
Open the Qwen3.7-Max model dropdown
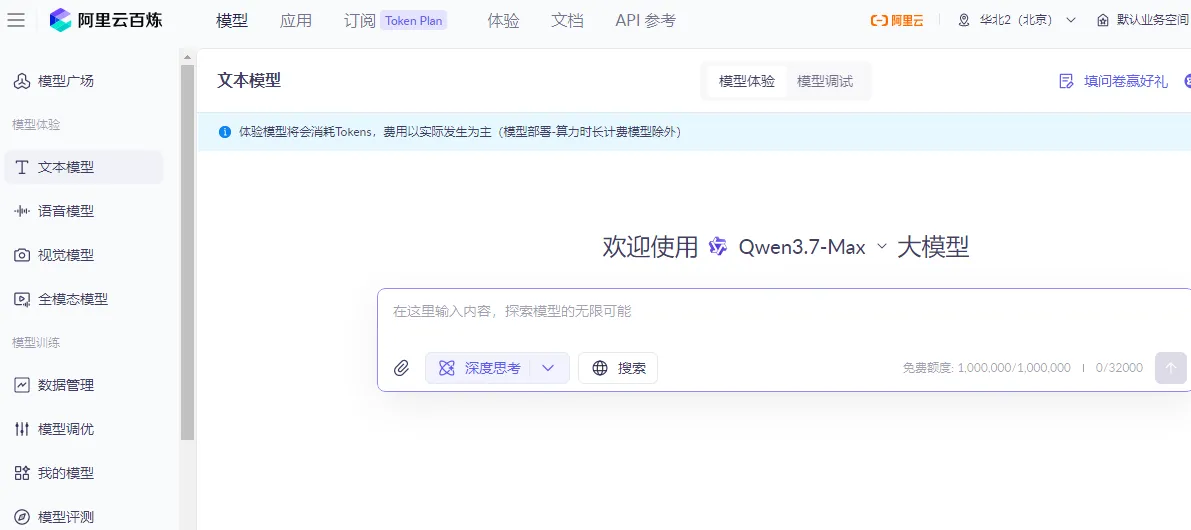[813, 247]
